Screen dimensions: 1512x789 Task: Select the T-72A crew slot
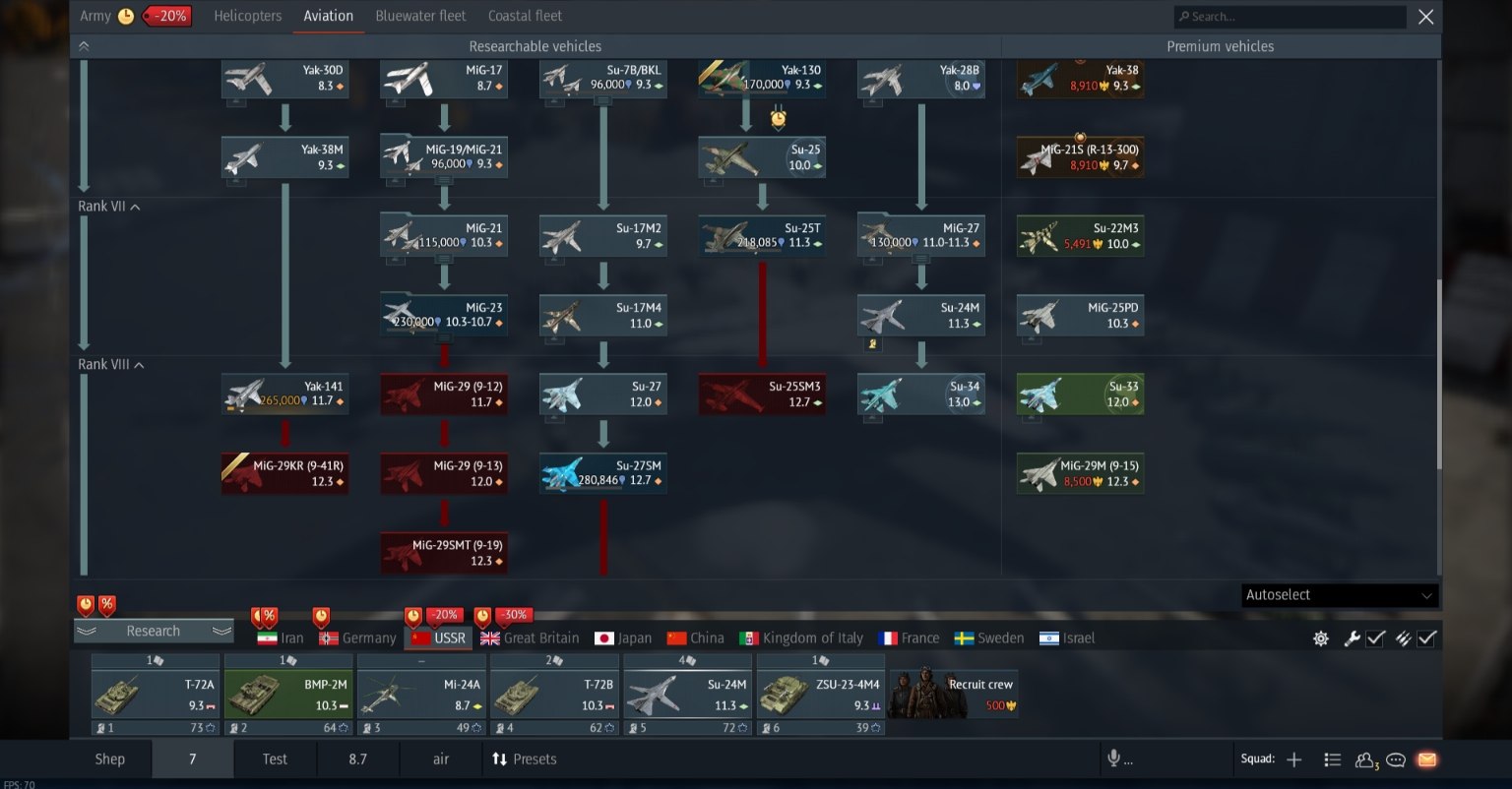coord(156,695)
